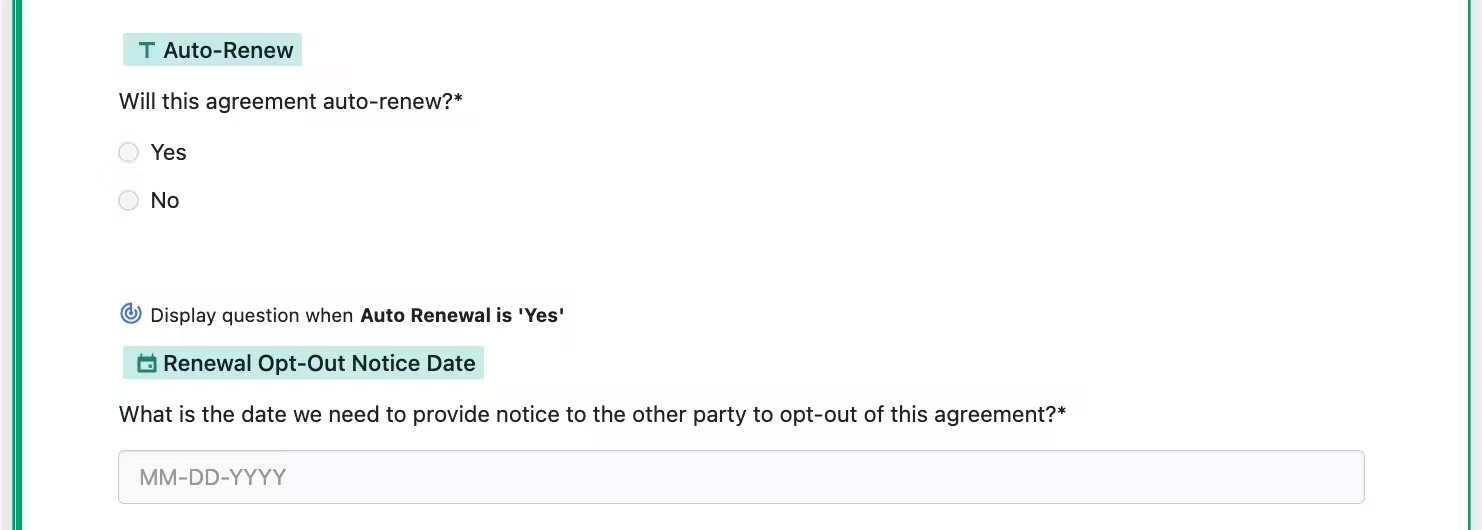1482x530 pixels.
Task: Click the opt-out notice date question text
Action: tap(588, 414)
